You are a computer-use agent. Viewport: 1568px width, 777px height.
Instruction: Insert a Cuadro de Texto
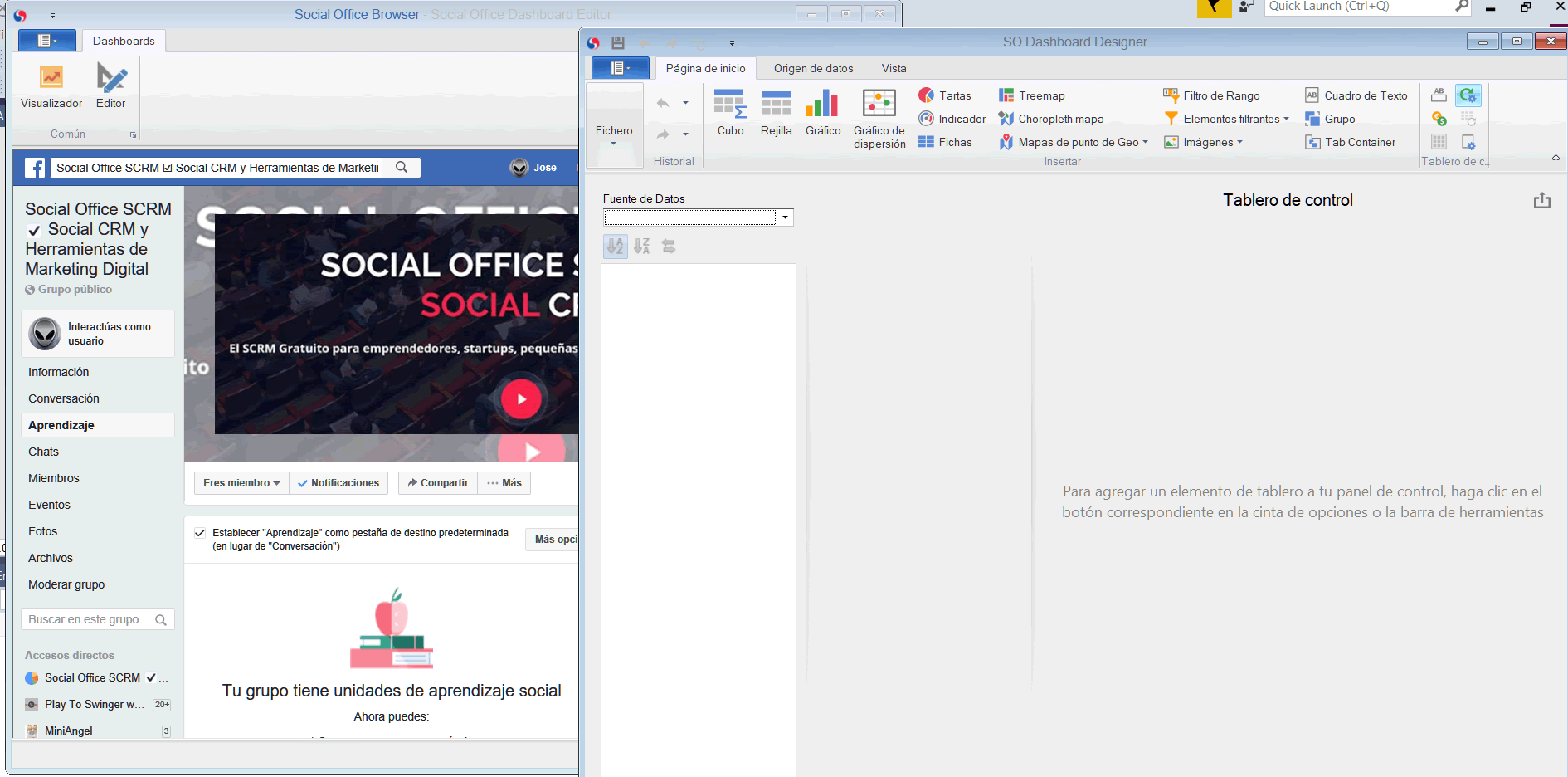[1356, 95]
